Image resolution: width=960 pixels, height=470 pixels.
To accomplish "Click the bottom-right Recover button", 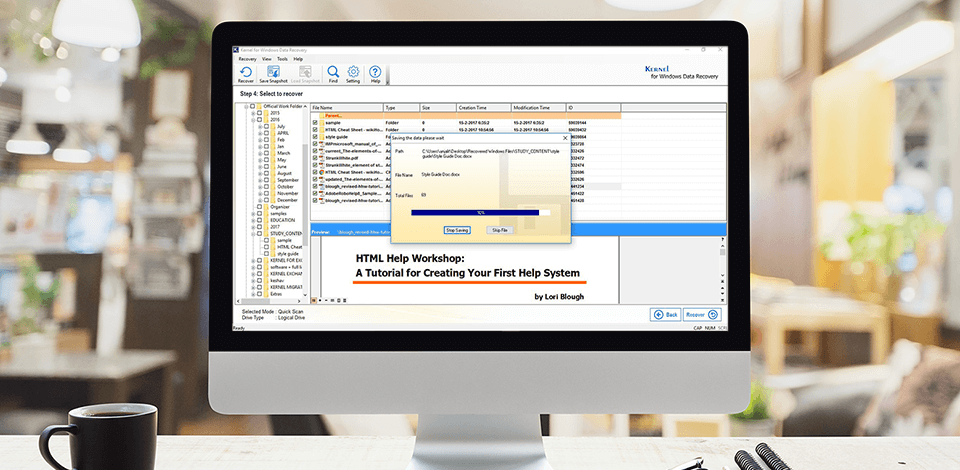I will [x=702, y=315].
